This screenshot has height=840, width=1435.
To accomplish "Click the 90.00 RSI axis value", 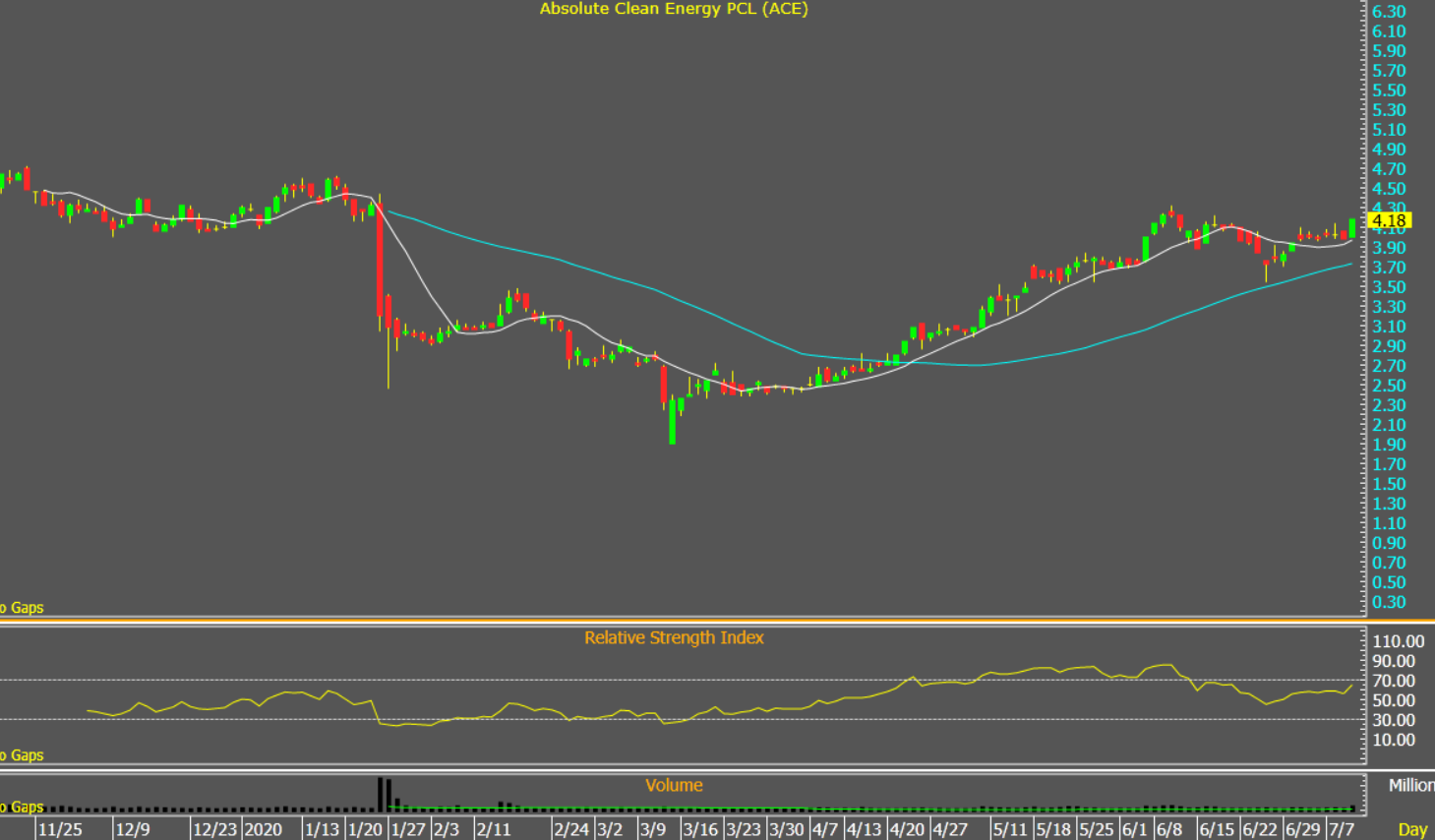I will tap(1394, 661).
